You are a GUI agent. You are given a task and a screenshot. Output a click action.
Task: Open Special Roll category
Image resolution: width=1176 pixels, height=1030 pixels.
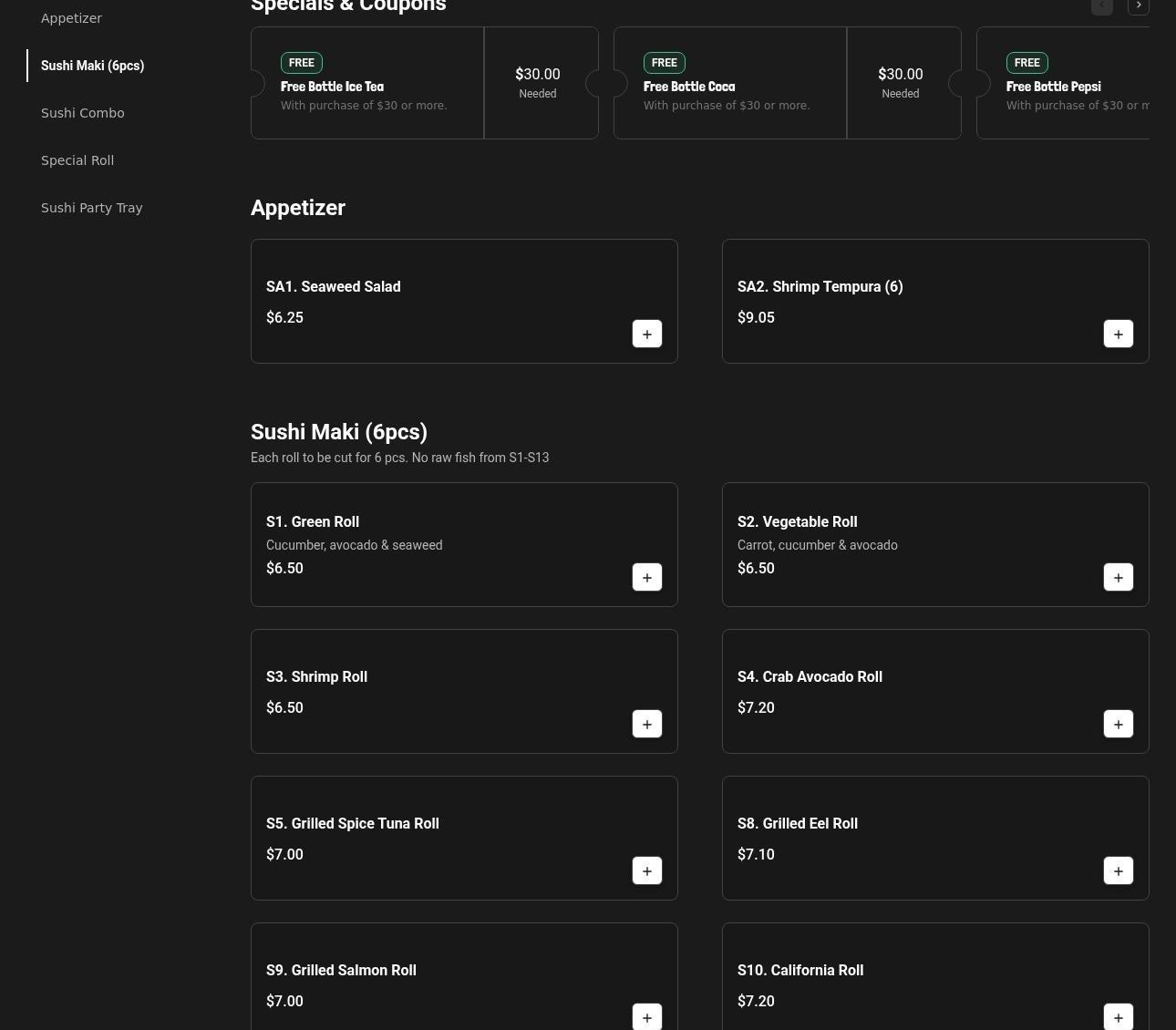(x=77, y=160)
